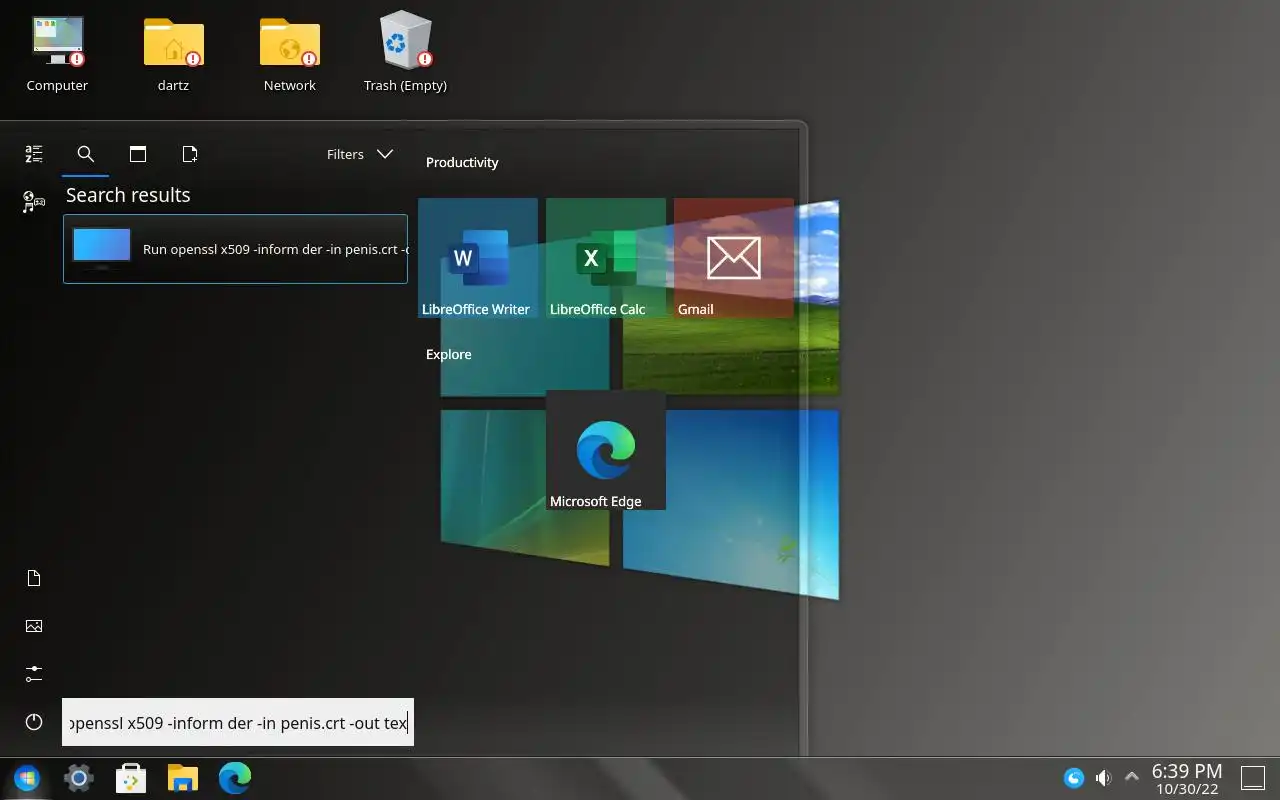This screenshot has width=1280, height=800.
Task: Click the power button in menu sidebar
Action: point(34,722)
